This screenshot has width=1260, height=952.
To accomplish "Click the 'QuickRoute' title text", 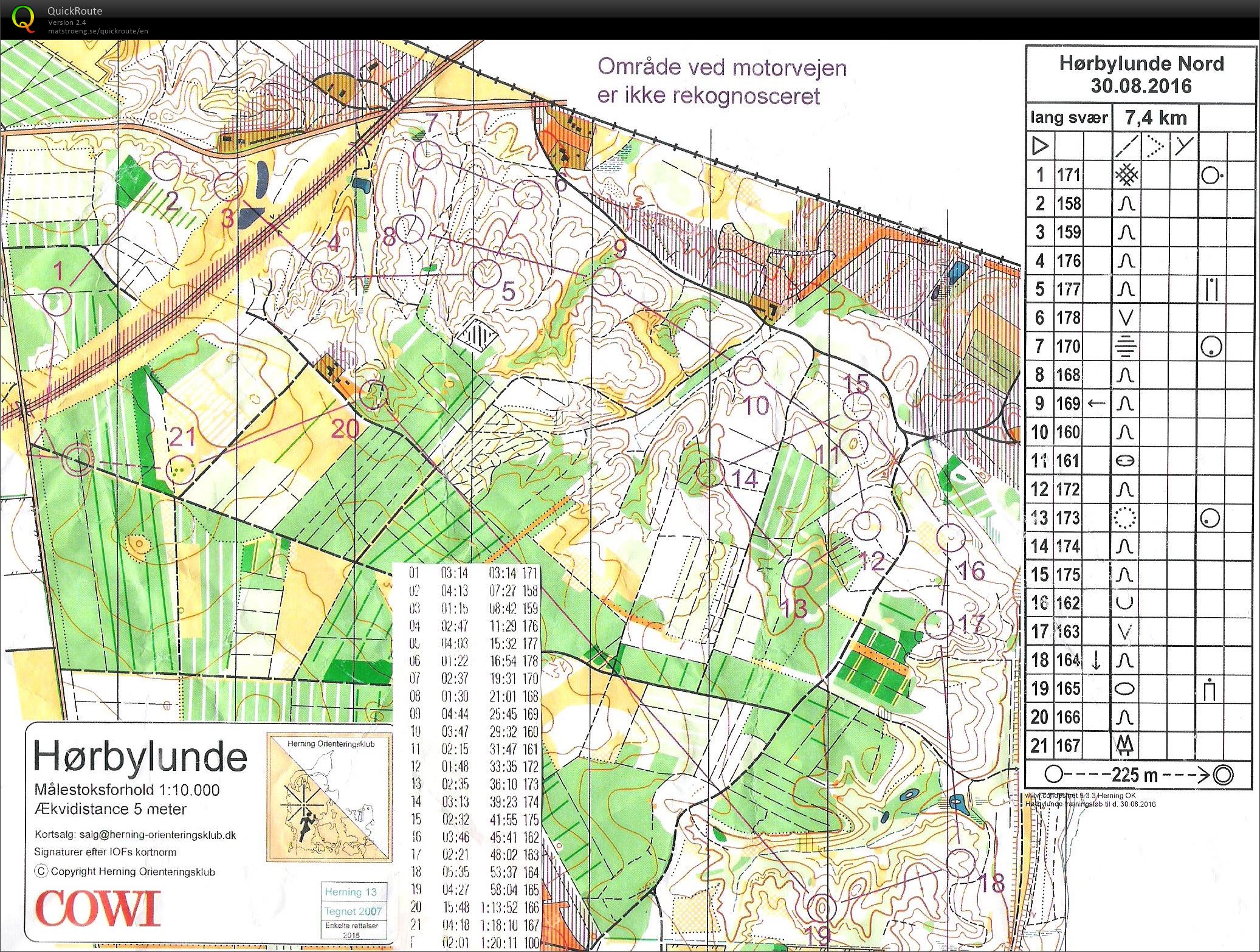I will (x=75, y=11).
